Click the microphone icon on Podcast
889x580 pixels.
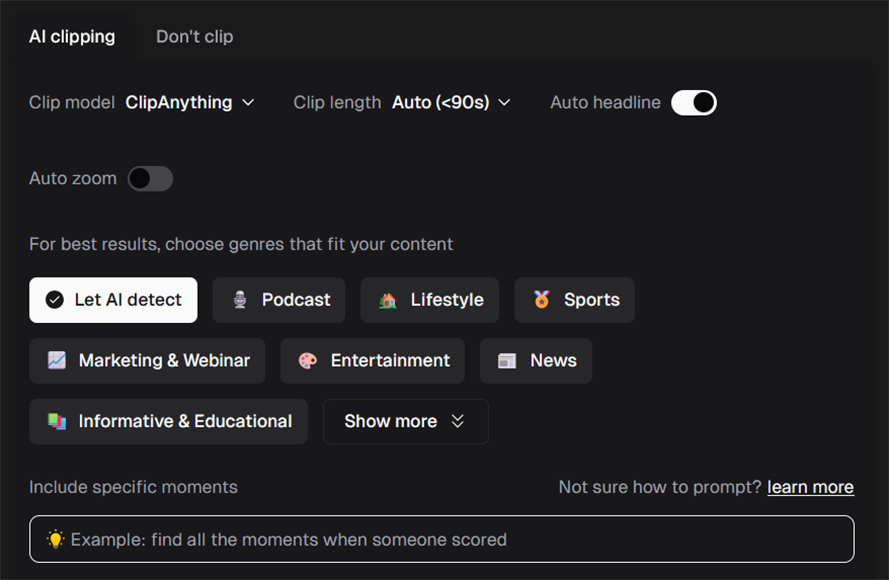[240, 300]
